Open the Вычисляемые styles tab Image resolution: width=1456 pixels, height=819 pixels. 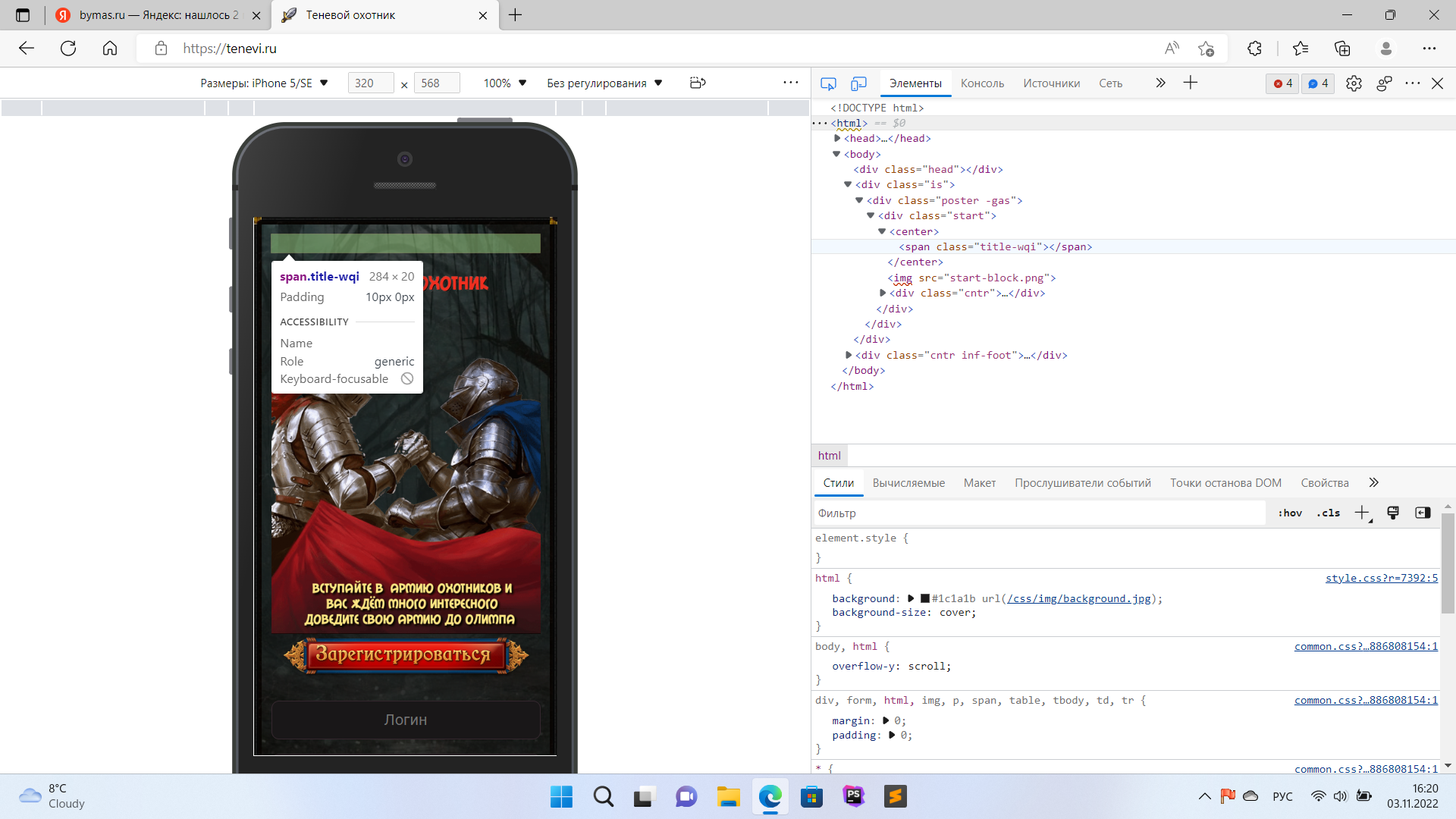(x=908, y=483)
